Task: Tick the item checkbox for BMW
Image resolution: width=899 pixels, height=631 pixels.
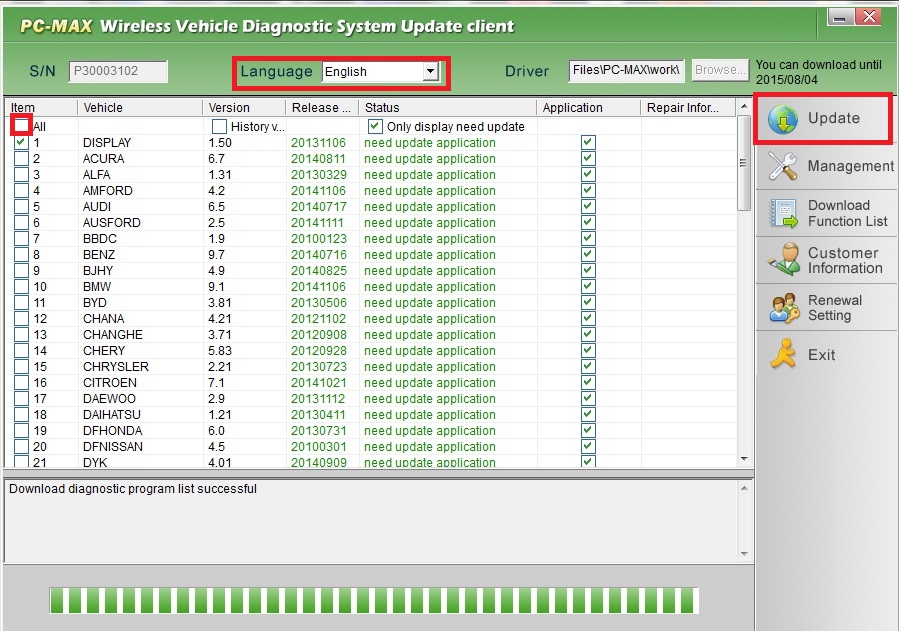Action: click(21, 287)
